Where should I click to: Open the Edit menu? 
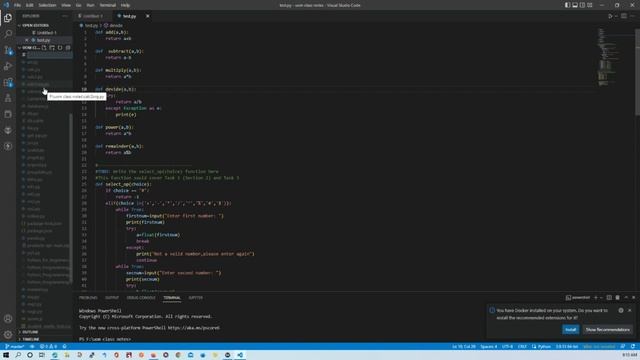click(x=29, y=5)
